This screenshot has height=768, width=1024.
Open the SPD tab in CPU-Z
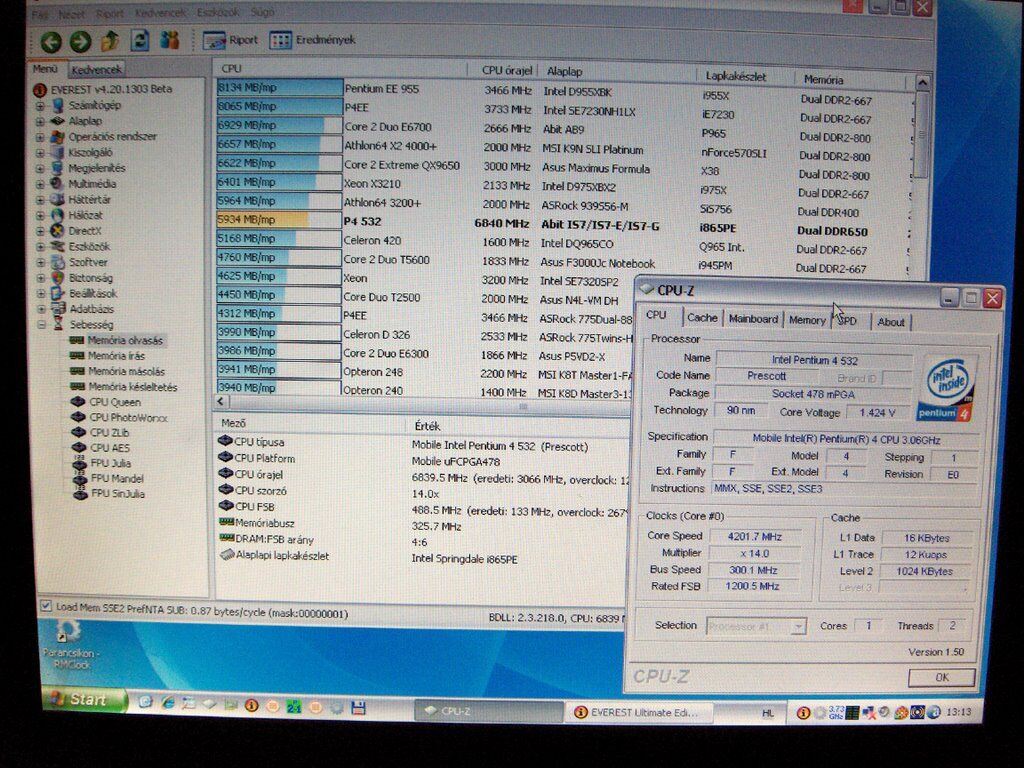[847, 321]
